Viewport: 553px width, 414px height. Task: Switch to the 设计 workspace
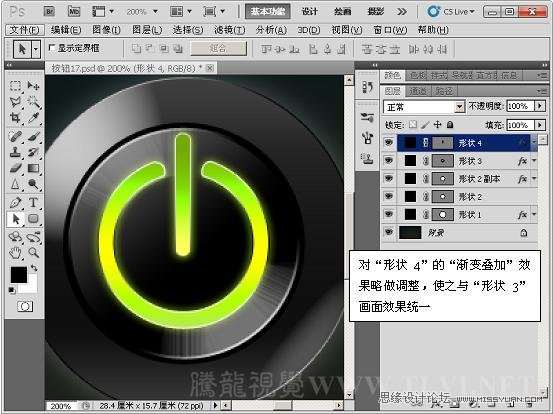coord(309,12)
